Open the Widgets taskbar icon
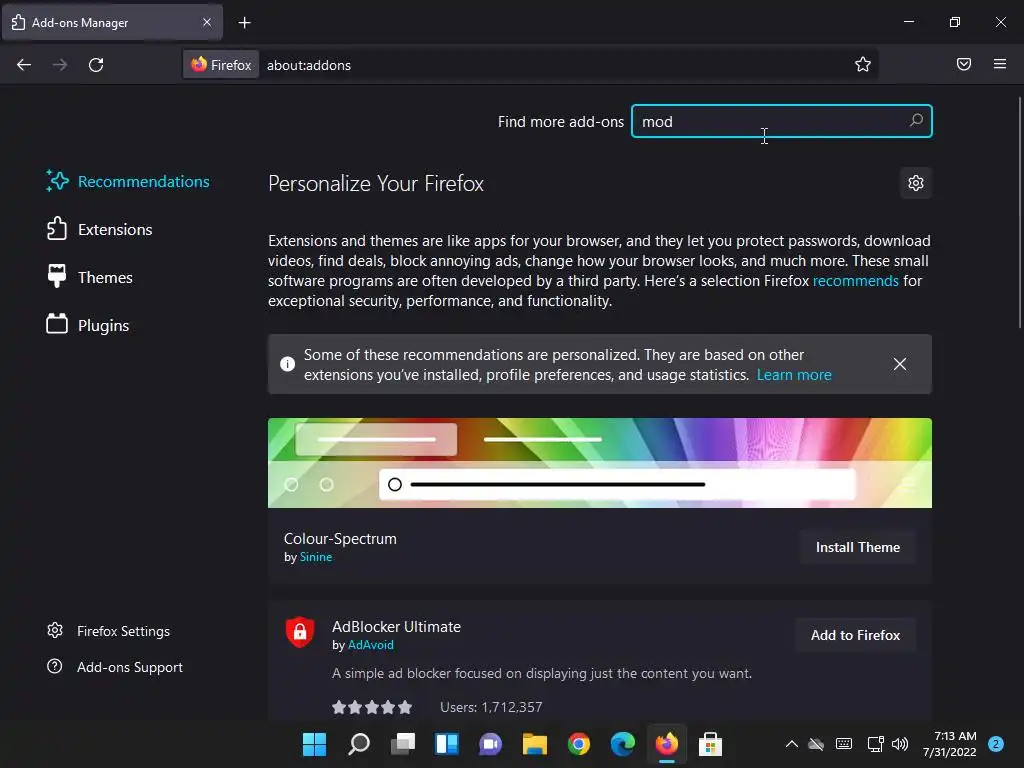Viewport: 1024px width, 768px height. click(447, 744)
